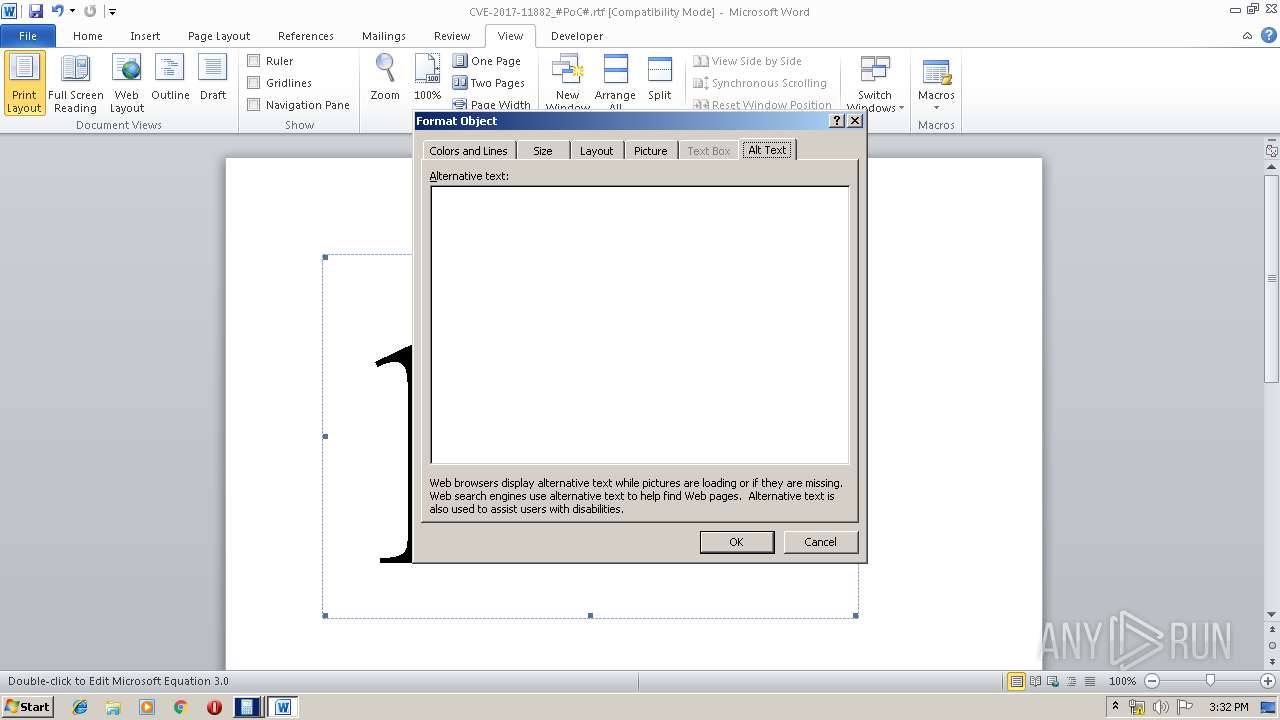The image size is (1280, 720).
Task: Choose One Page zoom
Action: point(487,61)
